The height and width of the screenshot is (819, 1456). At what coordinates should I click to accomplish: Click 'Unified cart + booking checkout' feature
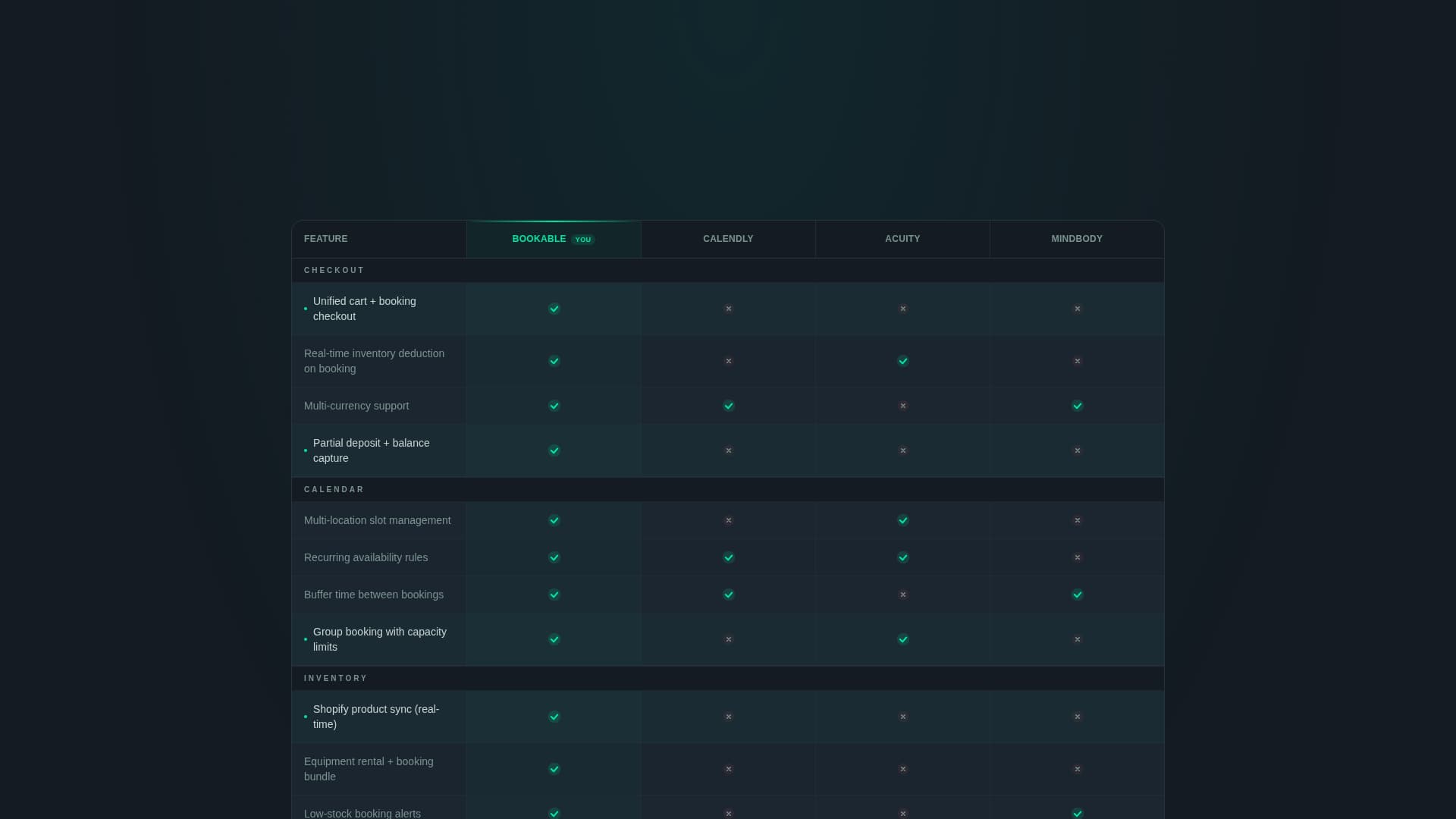pos(365,309)
